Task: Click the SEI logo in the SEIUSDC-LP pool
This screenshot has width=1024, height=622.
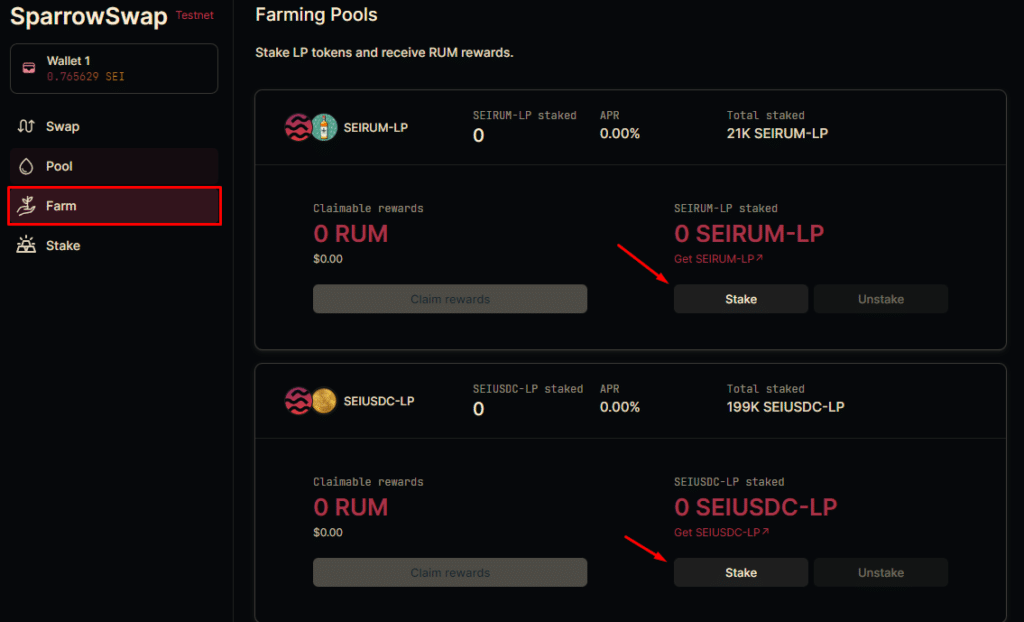Action: click(298, 401)
